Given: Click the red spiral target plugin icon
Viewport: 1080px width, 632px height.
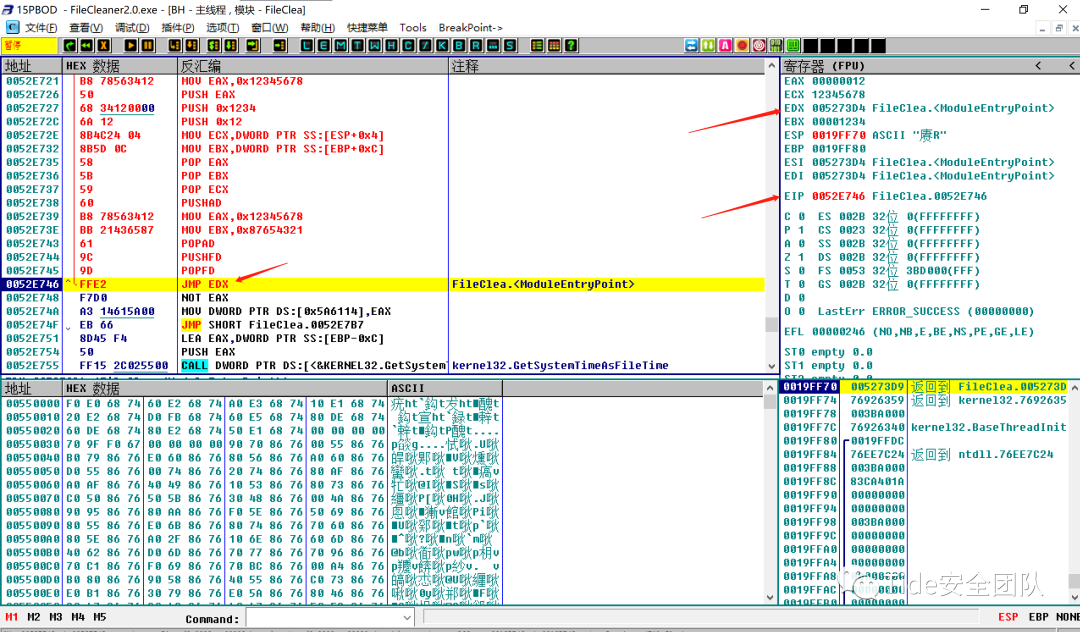Looking at the screenshot, I should [759, 45].
